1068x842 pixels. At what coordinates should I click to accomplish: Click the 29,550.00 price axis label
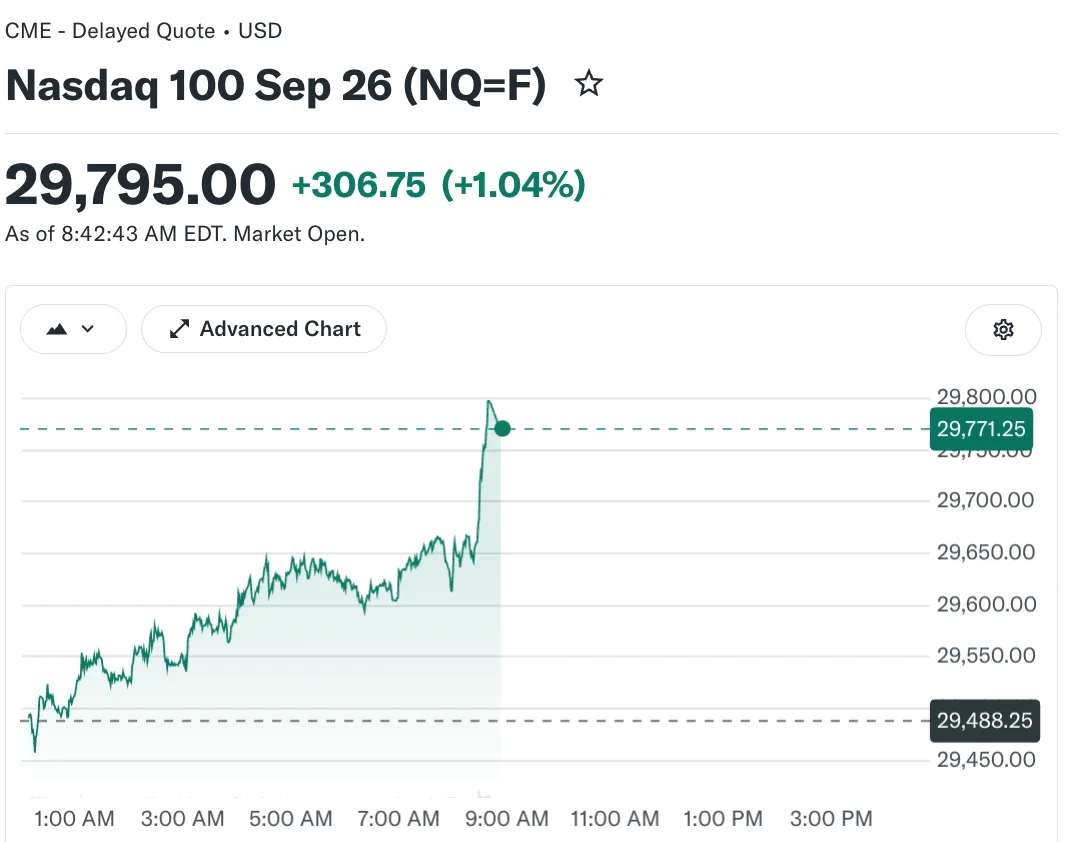point(986,655)
